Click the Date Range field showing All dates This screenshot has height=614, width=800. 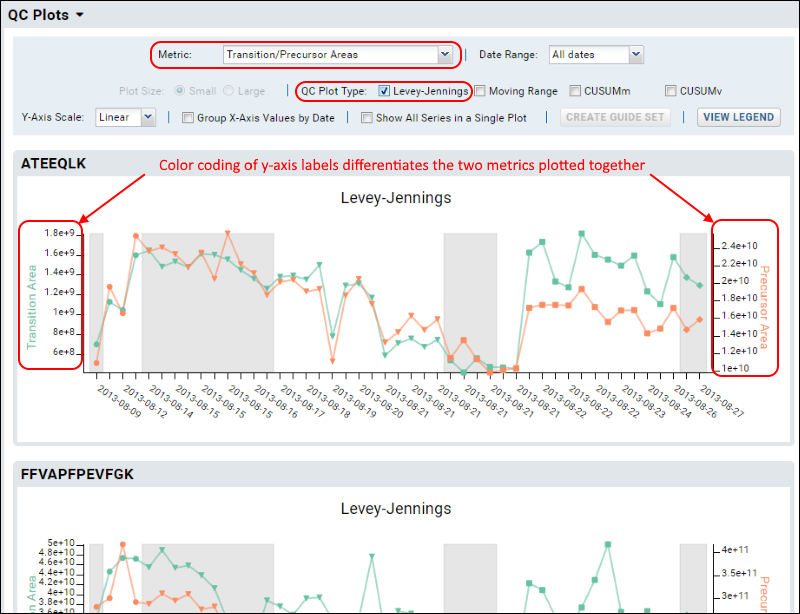coord(589,54)
